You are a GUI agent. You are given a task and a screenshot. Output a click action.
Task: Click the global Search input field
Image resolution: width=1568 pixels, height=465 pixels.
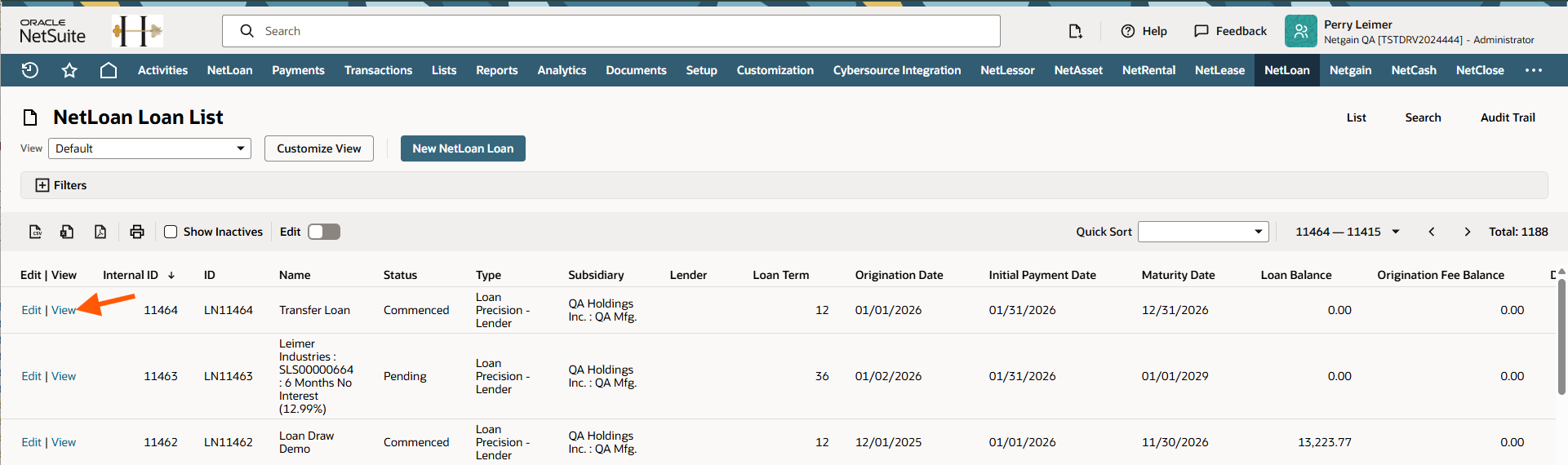tap(611, 31)
